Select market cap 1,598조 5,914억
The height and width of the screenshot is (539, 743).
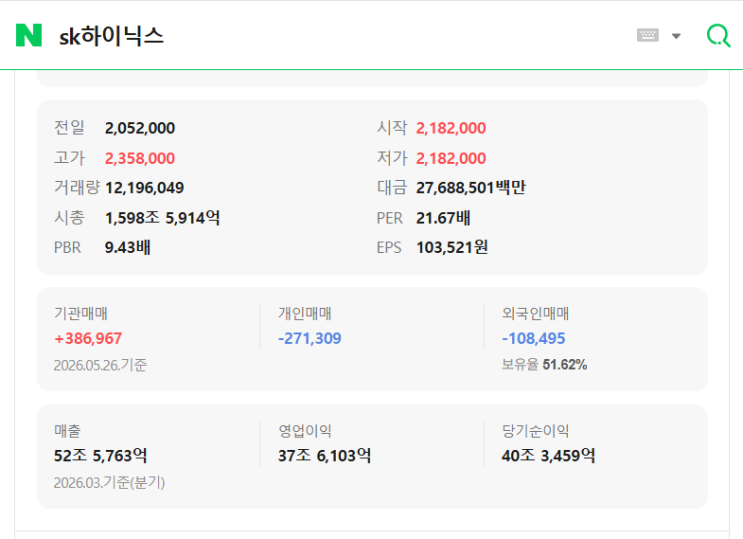162,218
